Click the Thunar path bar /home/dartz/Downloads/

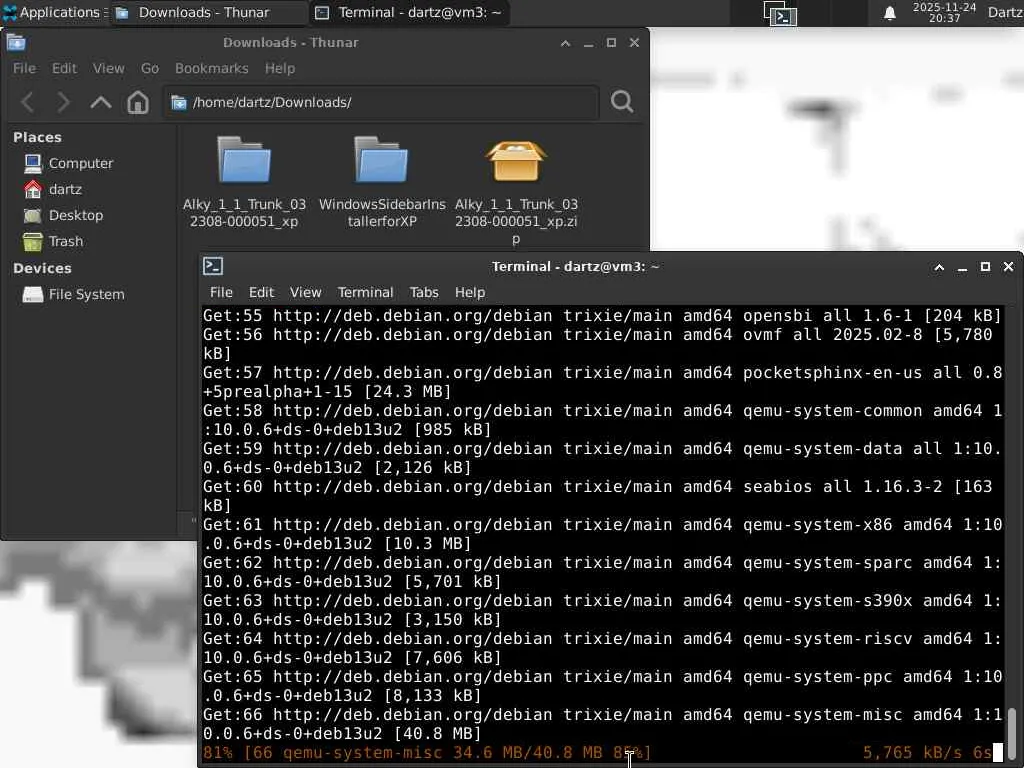[x=381, y=102]
